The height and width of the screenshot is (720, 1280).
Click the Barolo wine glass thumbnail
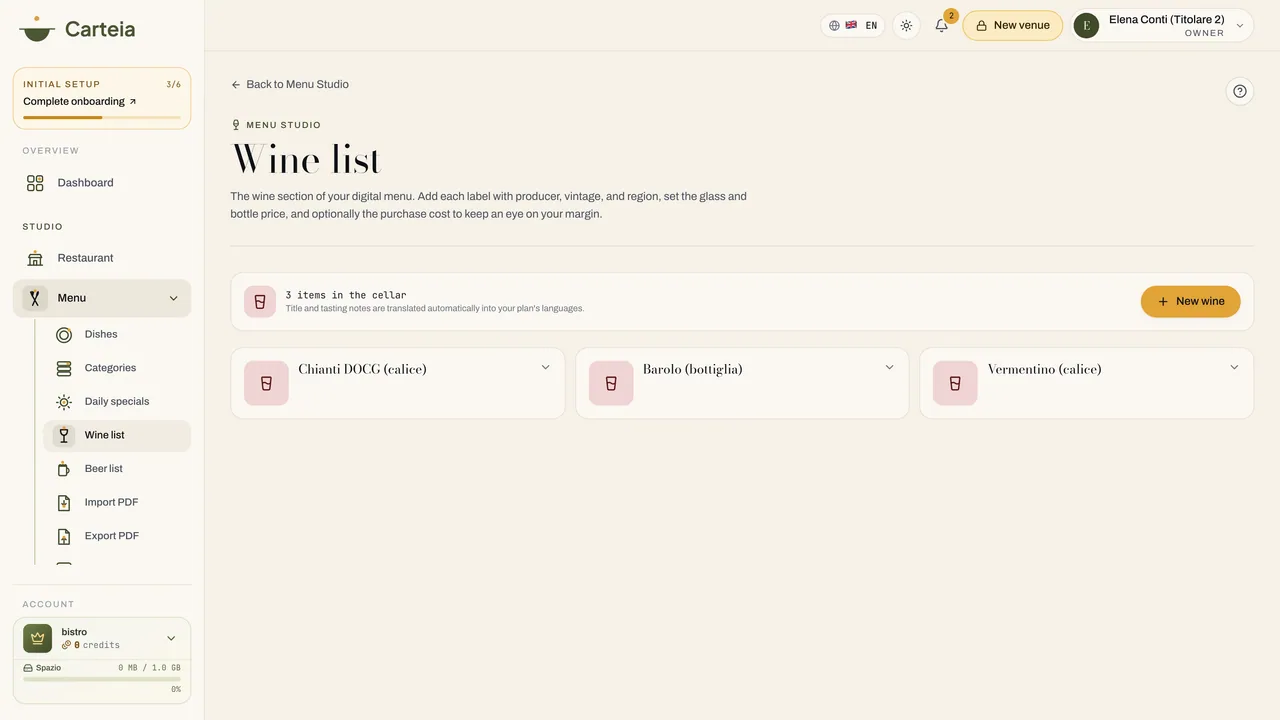(611, 383)
